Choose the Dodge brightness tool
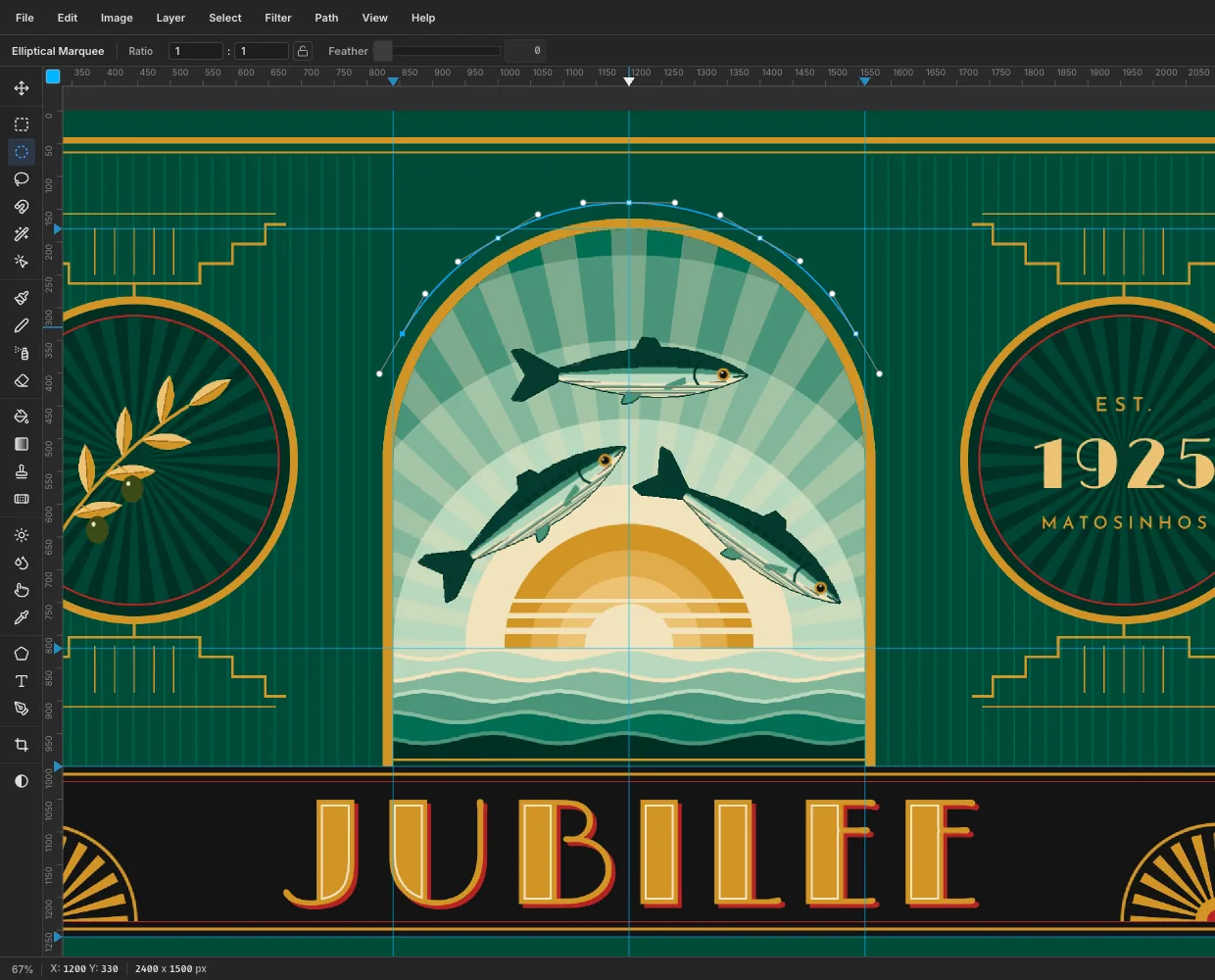This screenshot has width=1215, height=980. (x=22, y=535)
